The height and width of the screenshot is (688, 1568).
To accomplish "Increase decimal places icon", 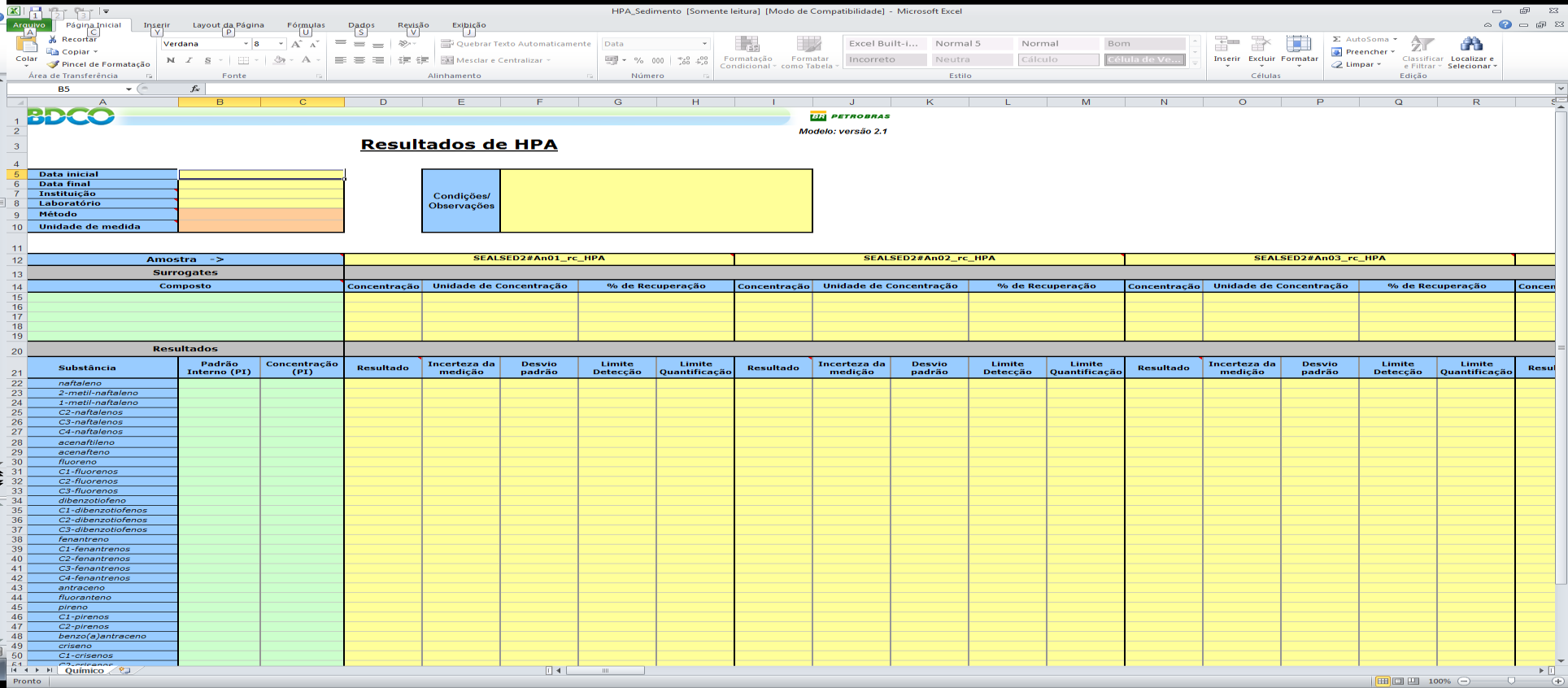I will click(683, 60).
